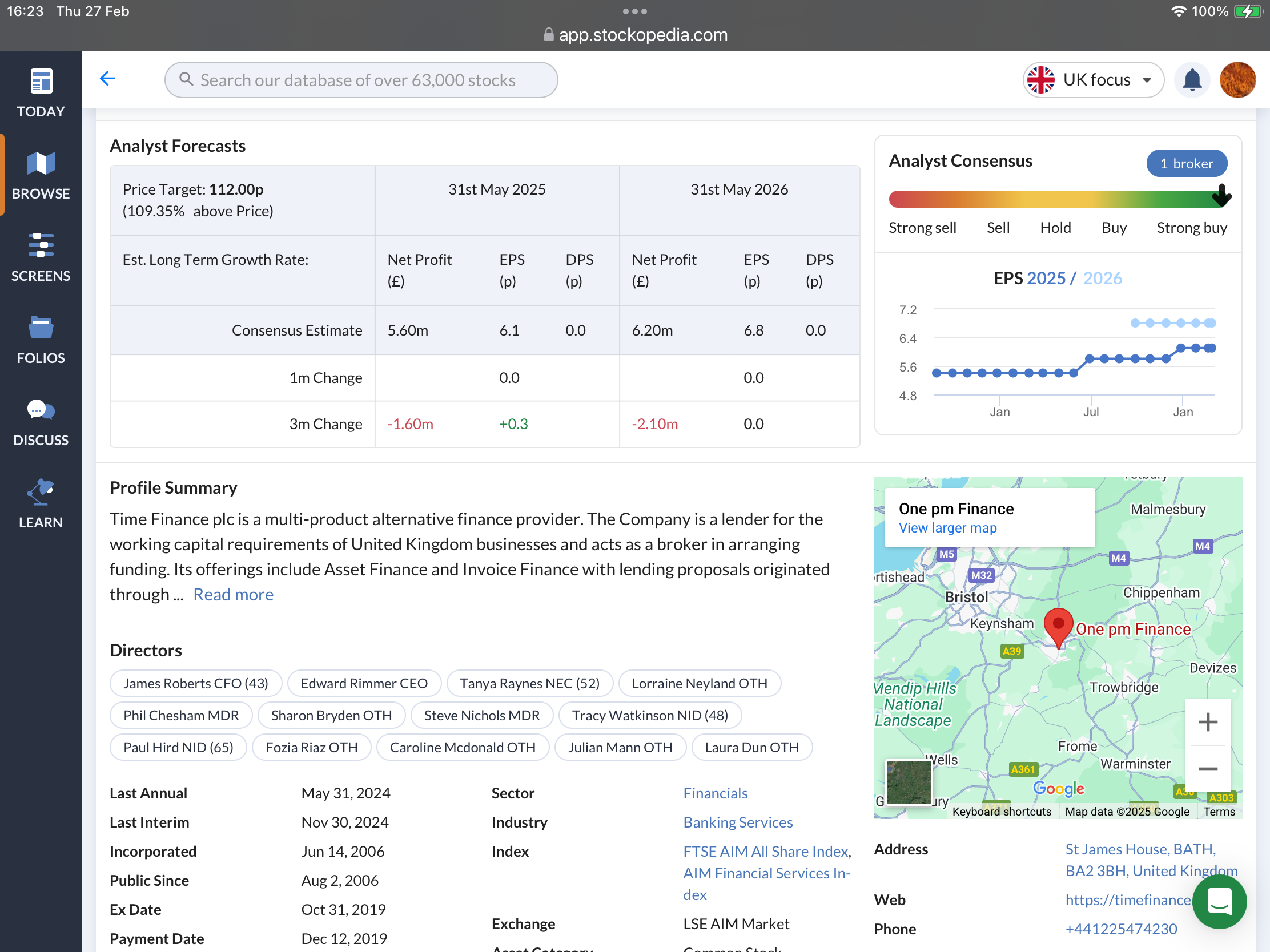
Task: Click the -1.60m 3m change value
Action: point(410,424)
